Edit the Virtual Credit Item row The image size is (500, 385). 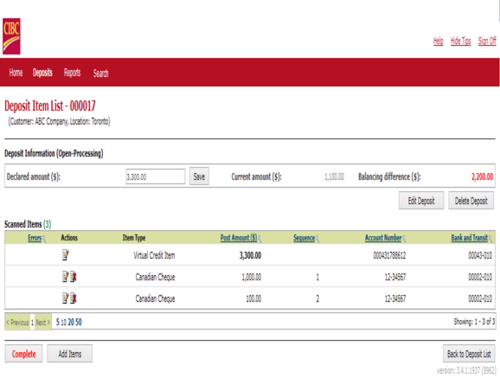pos(65,255)
